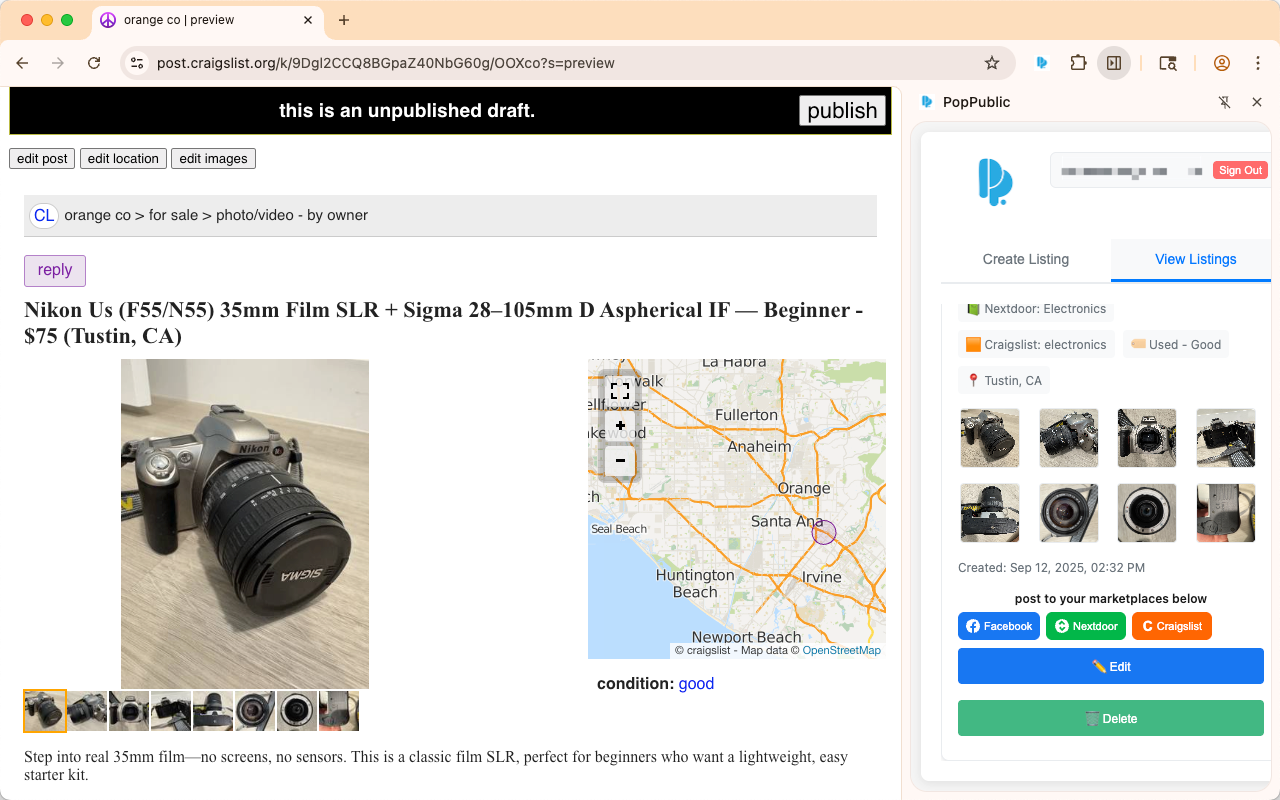Open the 'good' condition link
The image size is (1280, 800).
[x=696, y=684]
